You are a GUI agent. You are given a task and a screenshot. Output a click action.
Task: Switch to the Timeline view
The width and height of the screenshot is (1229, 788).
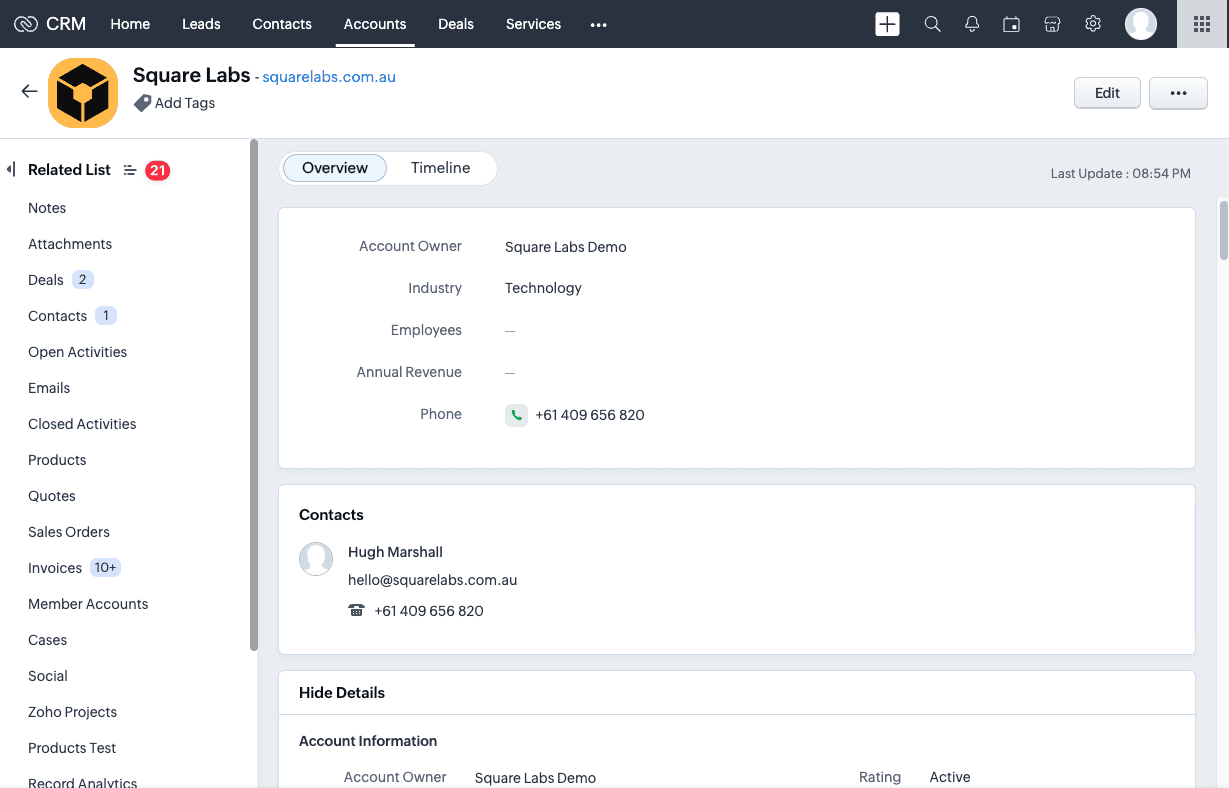point(440,168)
